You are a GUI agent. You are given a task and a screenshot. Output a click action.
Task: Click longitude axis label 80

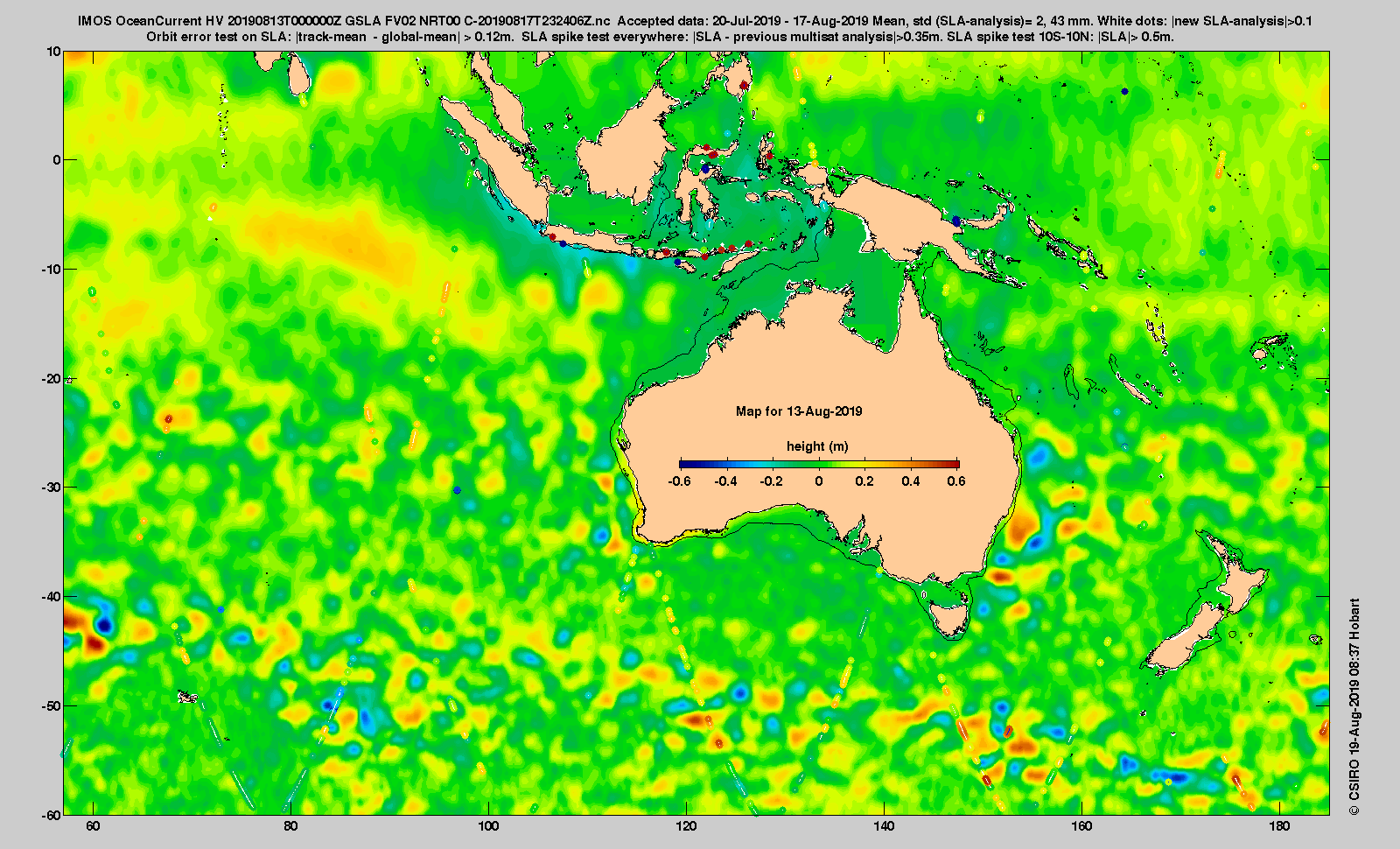click(x=290, y=826)
